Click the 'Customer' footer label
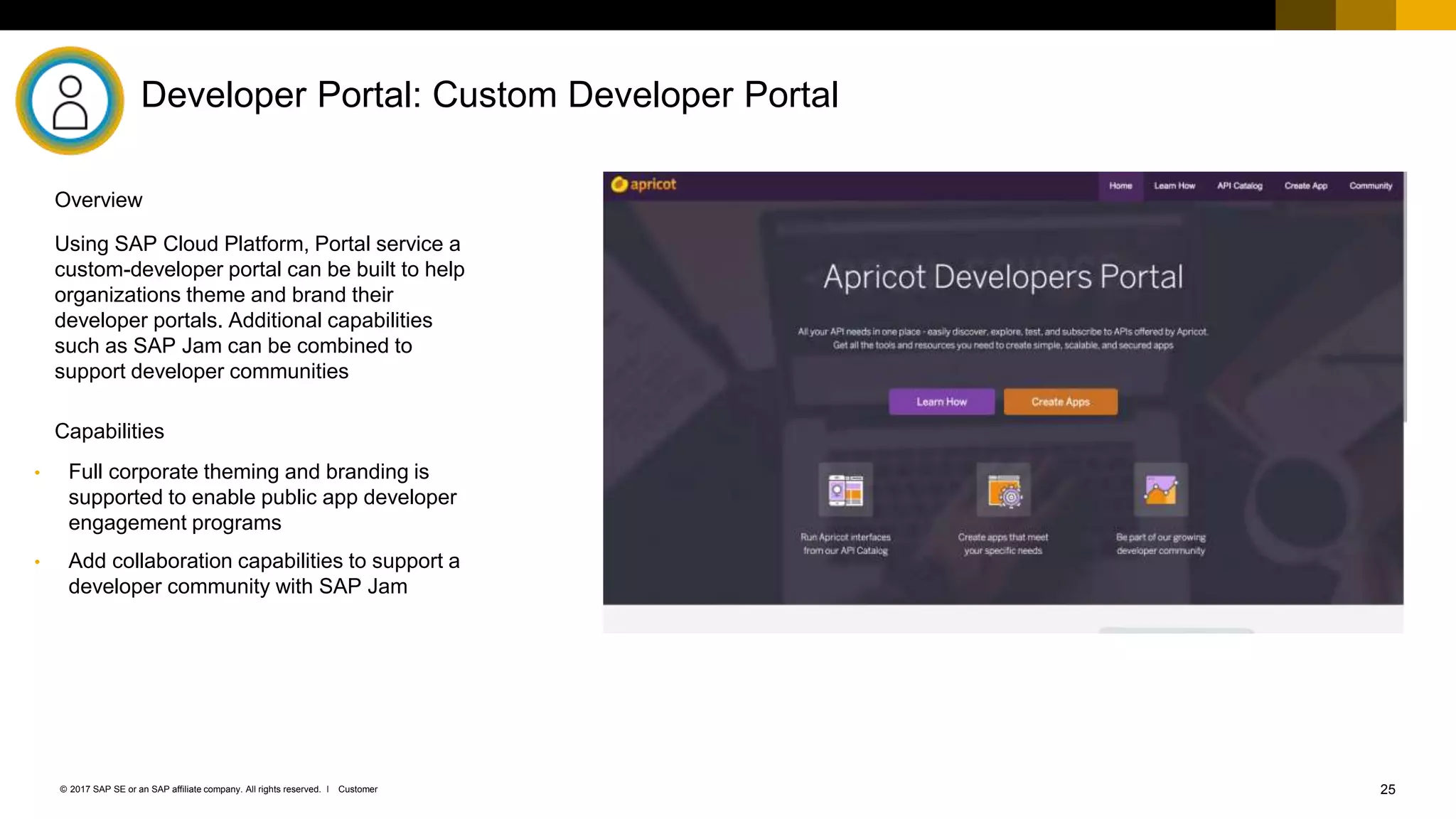The image size is (1456, 819). pyautogui.click(x=358, y=789)
